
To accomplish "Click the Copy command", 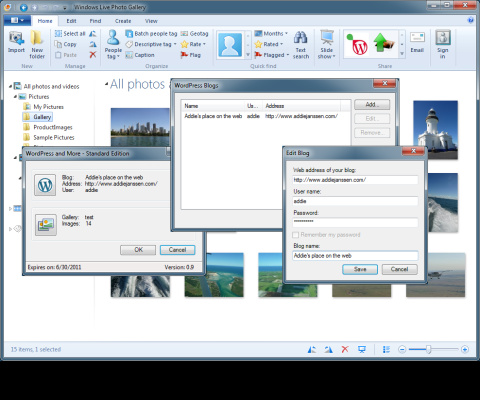I will [66, 44].
